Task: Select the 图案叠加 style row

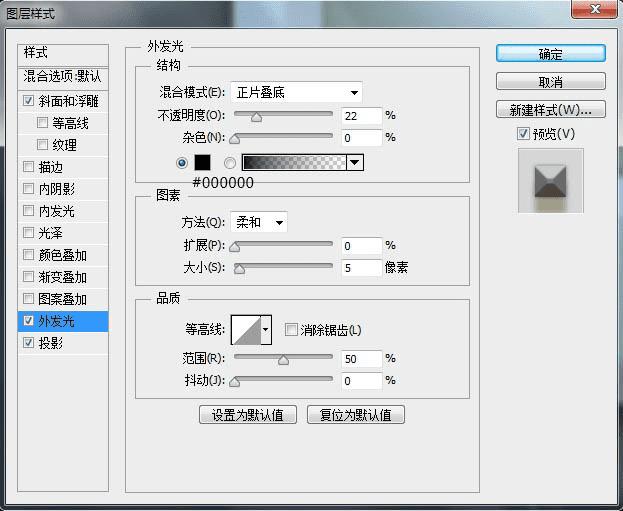Action: 63,299
